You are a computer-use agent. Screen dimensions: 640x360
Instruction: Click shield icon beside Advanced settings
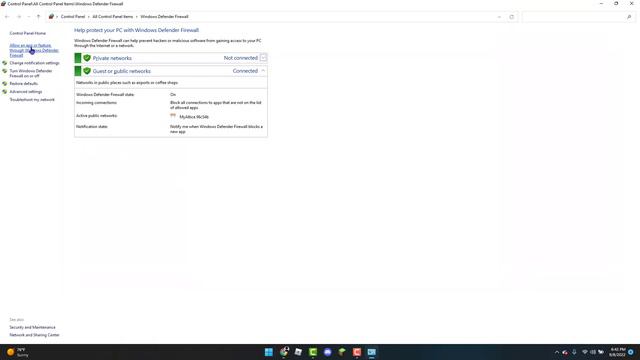point(4,92)
